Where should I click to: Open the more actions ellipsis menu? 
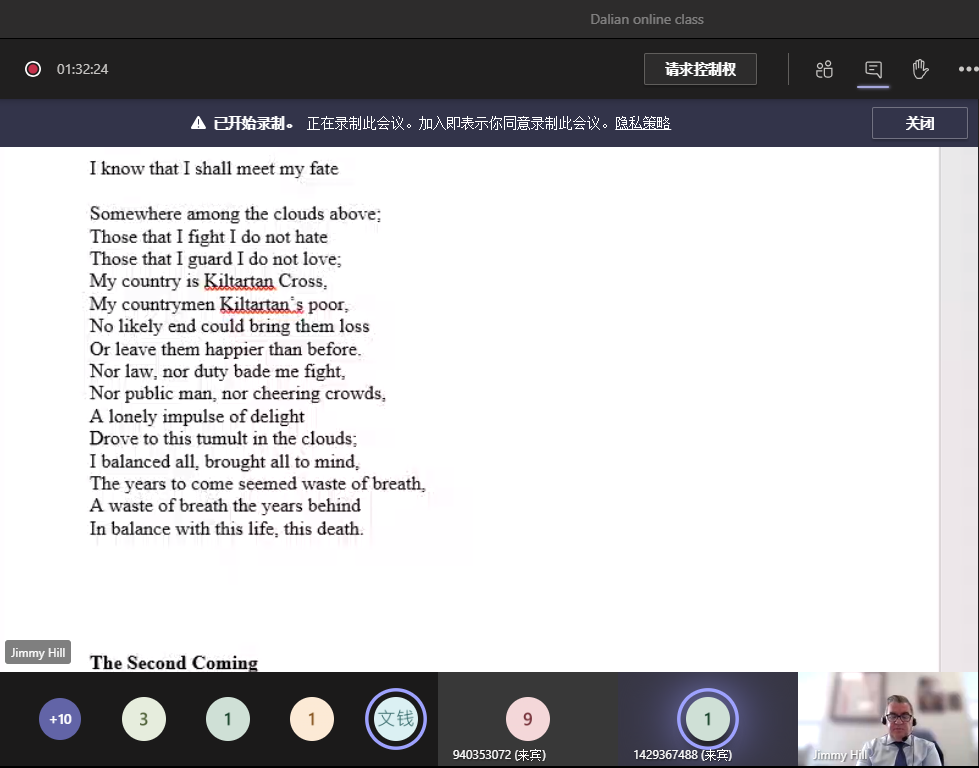pos(966,69)
